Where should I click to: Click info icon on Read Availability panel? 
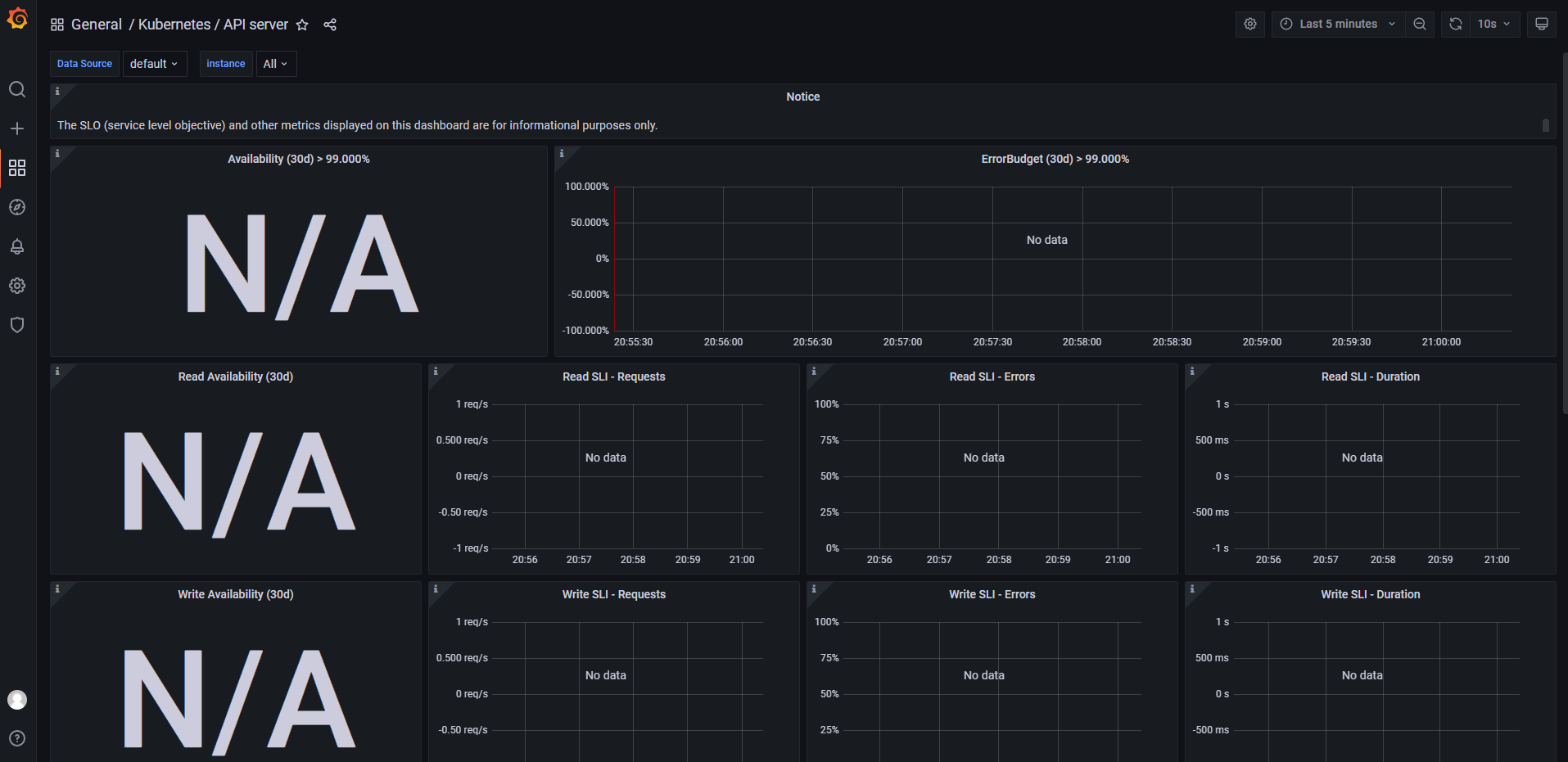(x=57, y=372)
